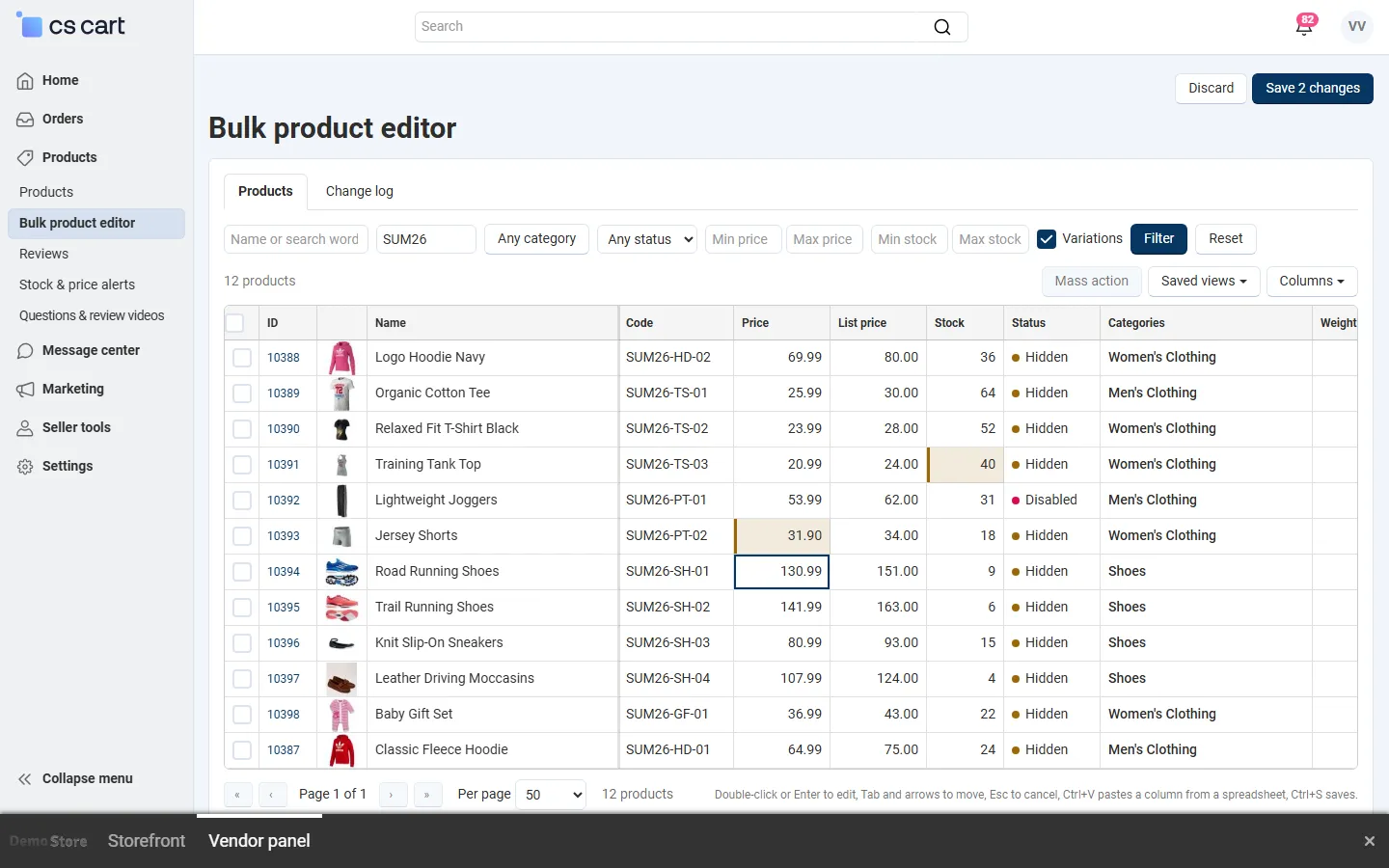Open the Any category dropdown
This screenshot has width=1389, height=868.
pos(536,239)
